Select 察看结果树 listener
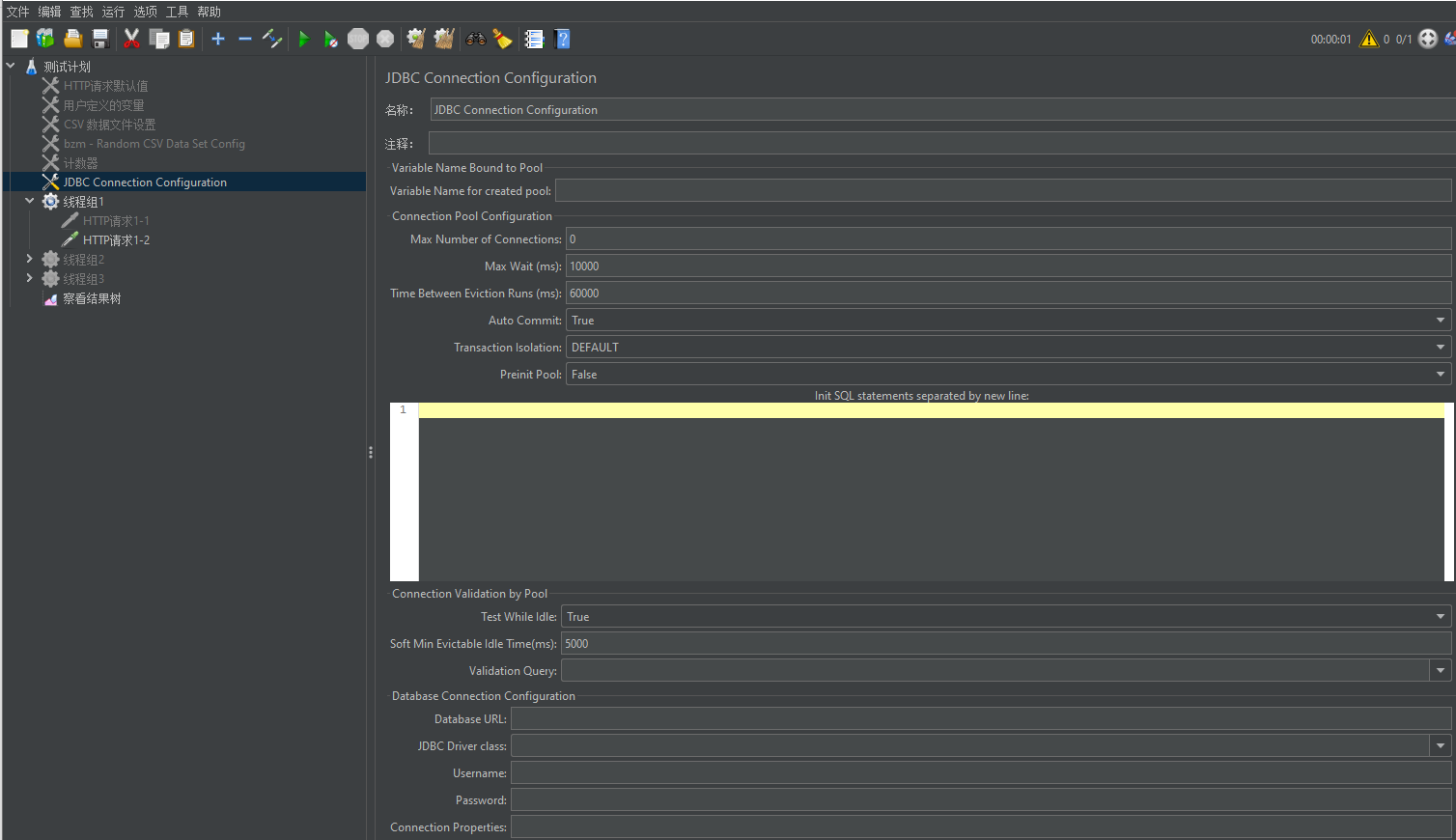1456x840 pixels. coord(92,298)
